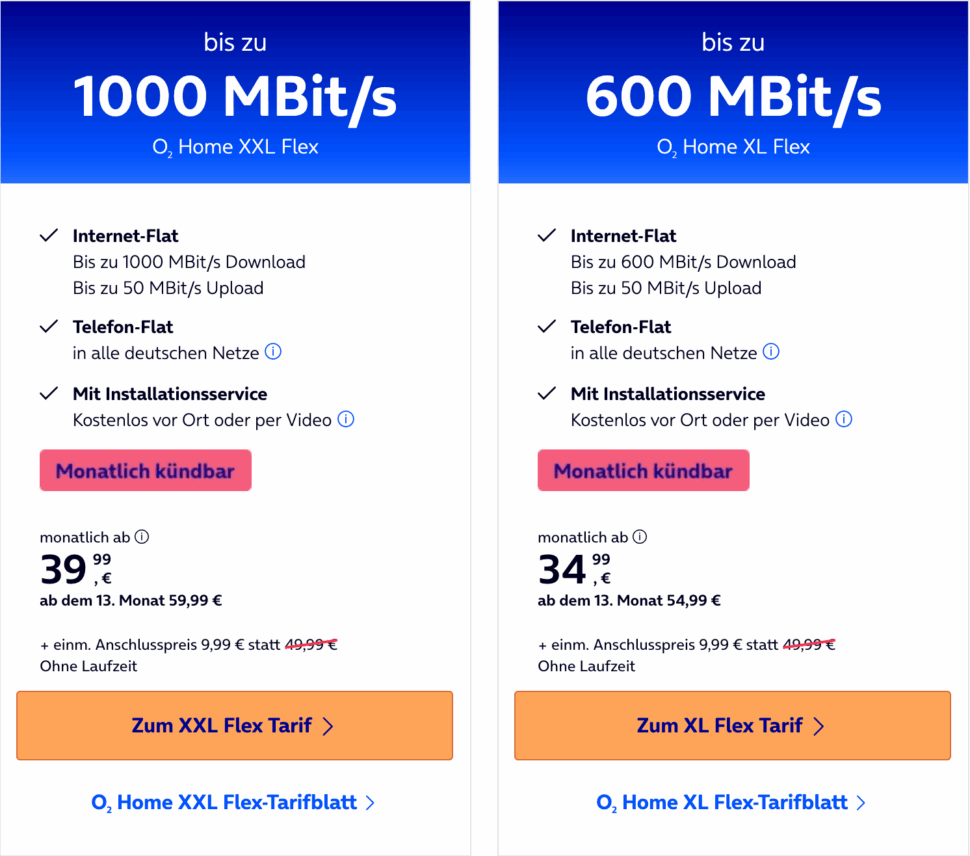Click the checkmark beside XXL Internet-Flat

click(x=48, y=235)
